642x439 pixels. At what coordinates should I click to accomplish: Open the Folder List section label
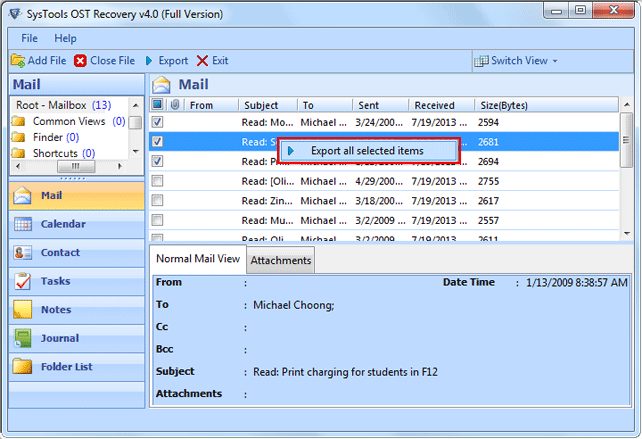[x=66, y=367]
